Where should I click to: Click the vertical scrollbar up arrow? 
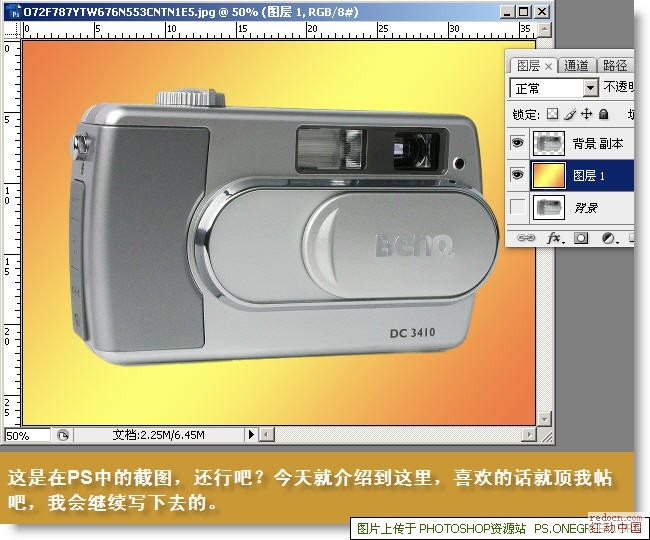click(544, 30)
